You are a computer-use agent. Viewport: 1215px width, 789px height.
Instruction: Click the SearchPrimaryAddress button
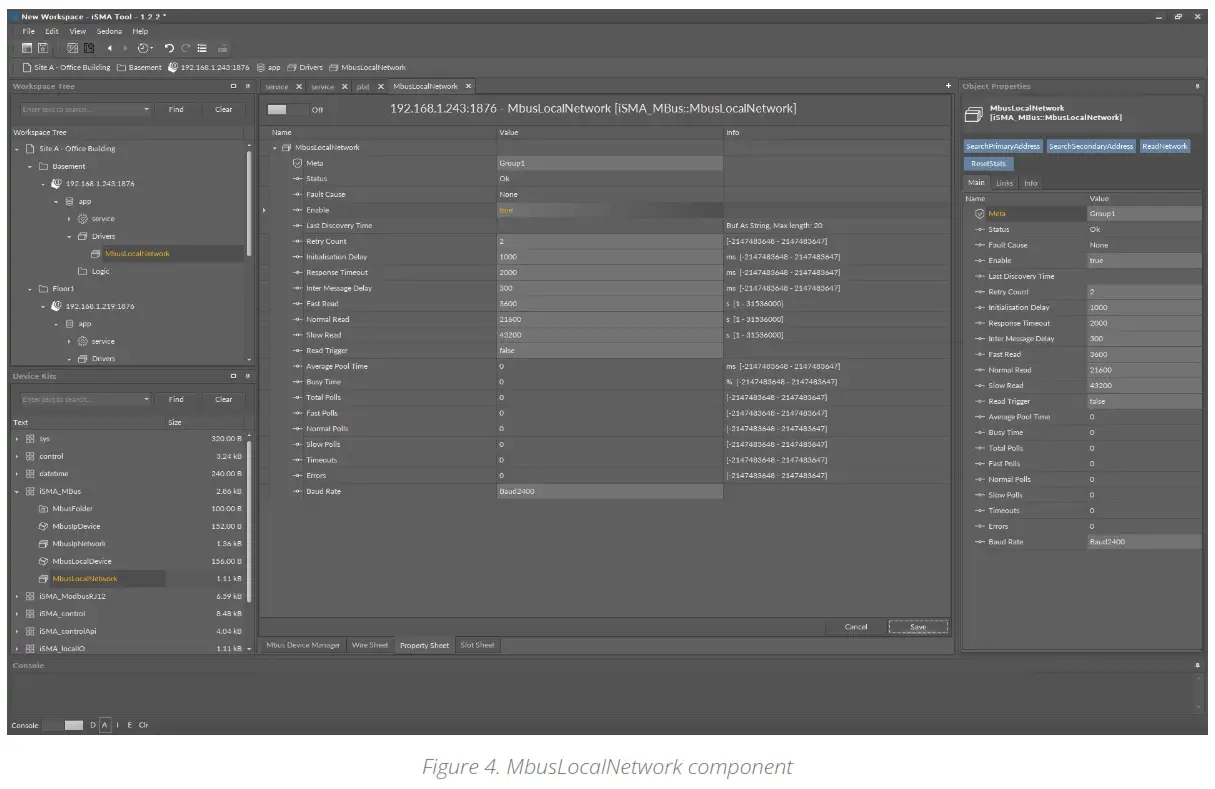pos(1003,146)
